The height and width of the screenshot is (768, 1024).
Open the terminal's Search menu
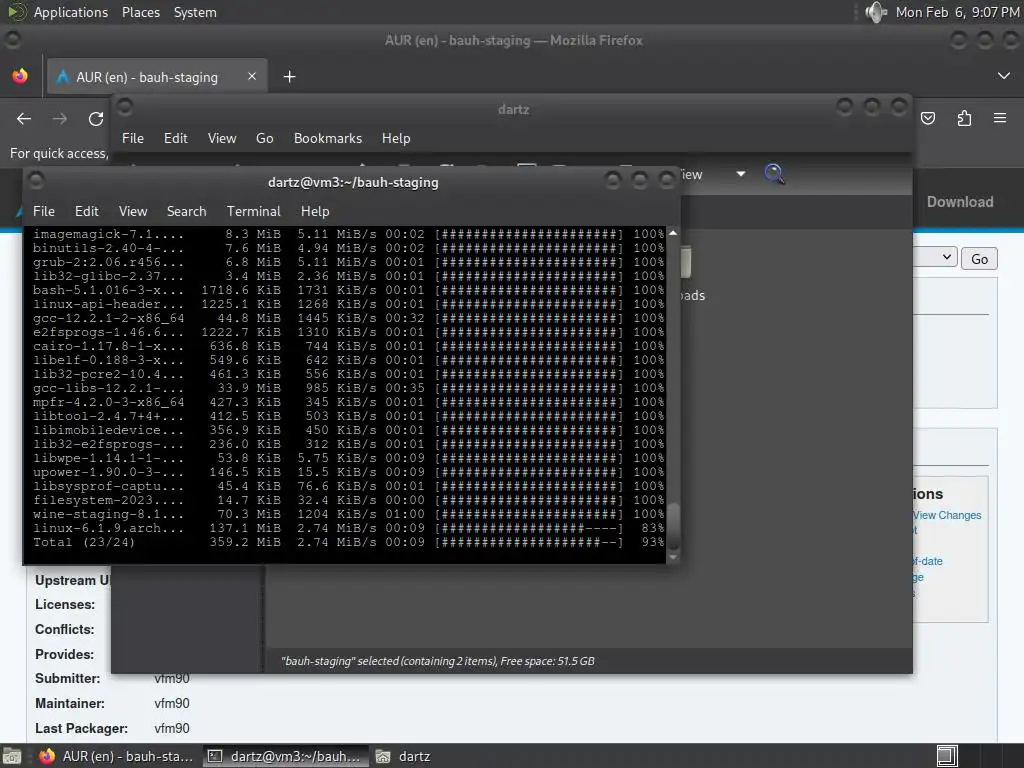(186, 211)
